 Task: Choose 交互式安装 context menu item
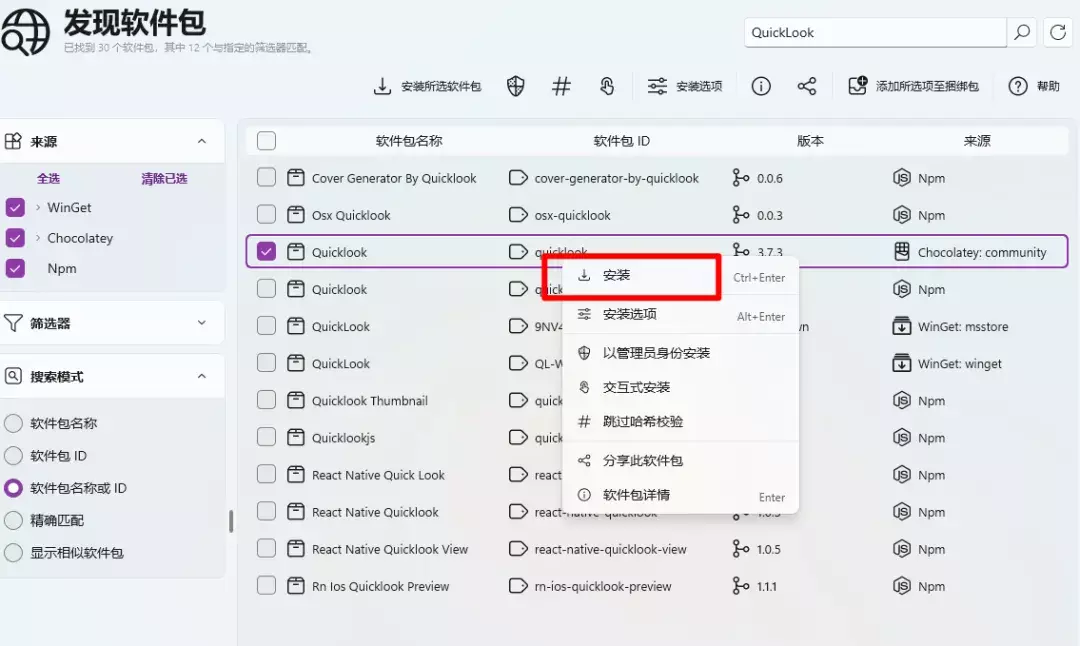point(681,387)
